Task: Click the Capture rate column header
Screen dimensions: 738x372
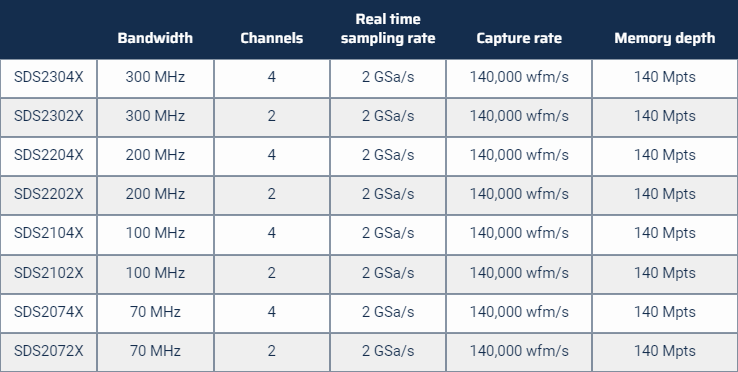Action: click(x=519, y=38)
